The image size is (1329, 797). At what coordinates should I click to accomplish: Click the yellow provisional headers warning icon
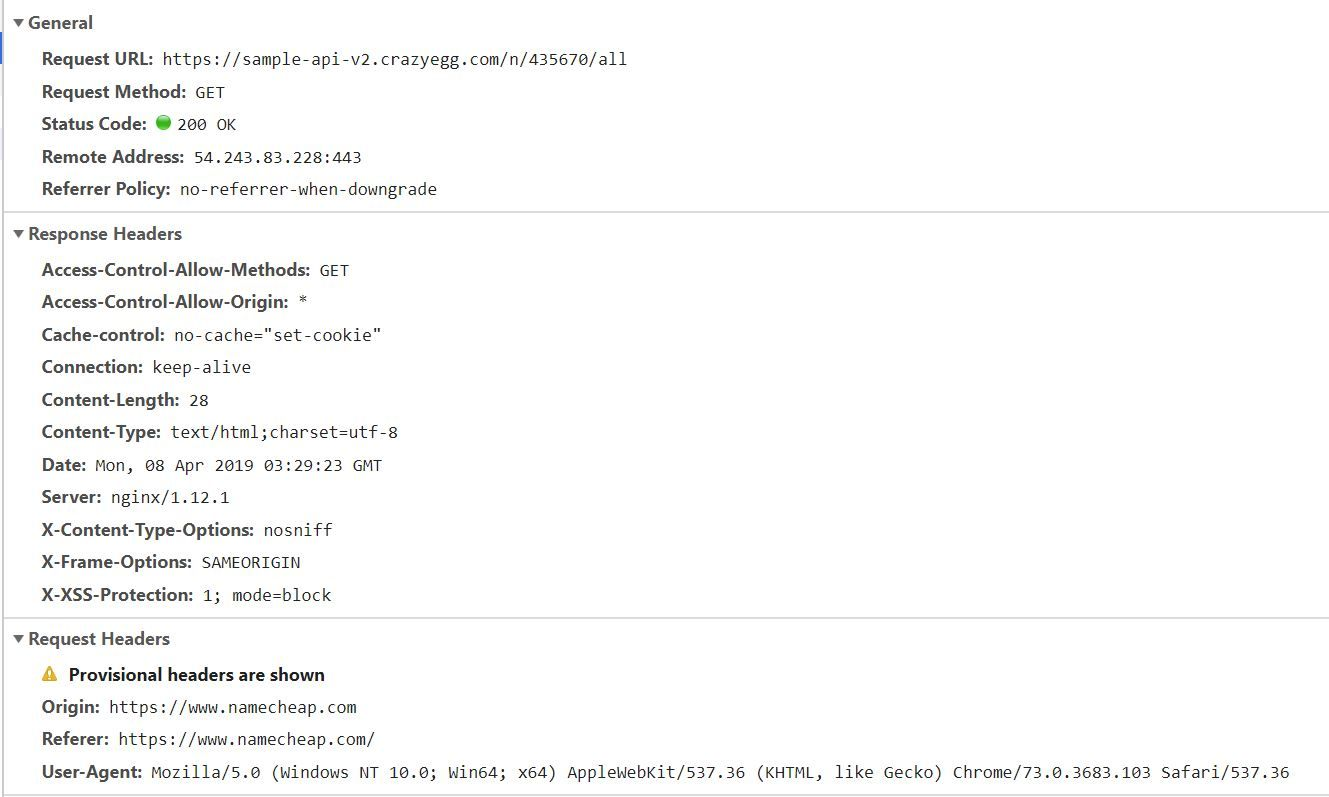[50, 674]
